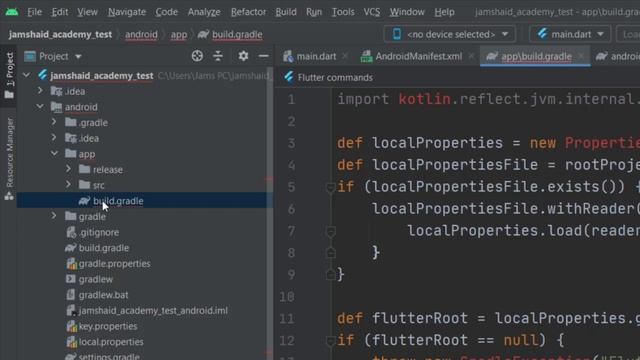Screen dimensions: 640x360
Task: Expand the .gradle folder
Action: (x=54, y=122)
